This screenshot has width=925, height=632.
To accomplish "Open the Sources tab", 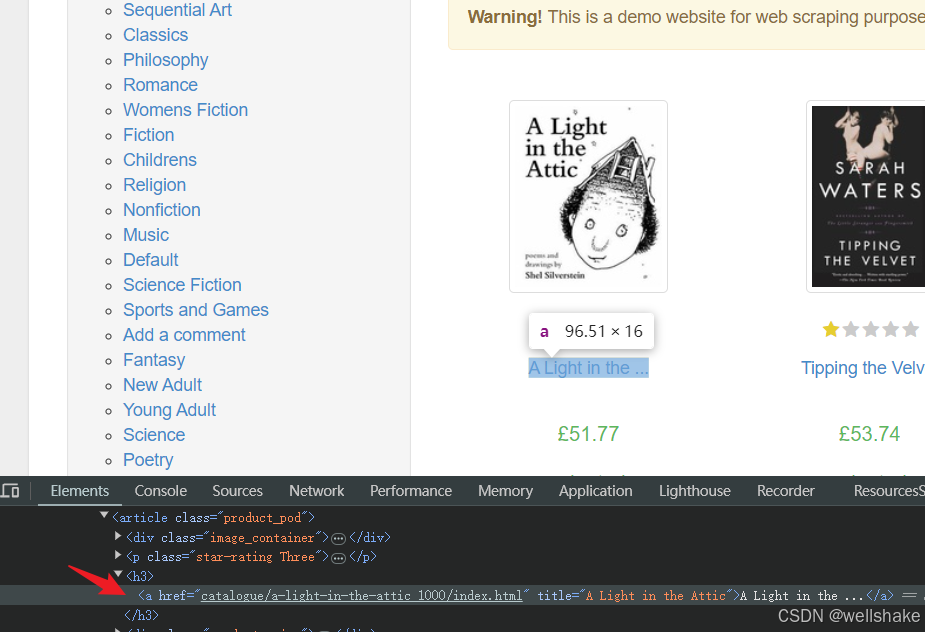I will coord(237,491).
